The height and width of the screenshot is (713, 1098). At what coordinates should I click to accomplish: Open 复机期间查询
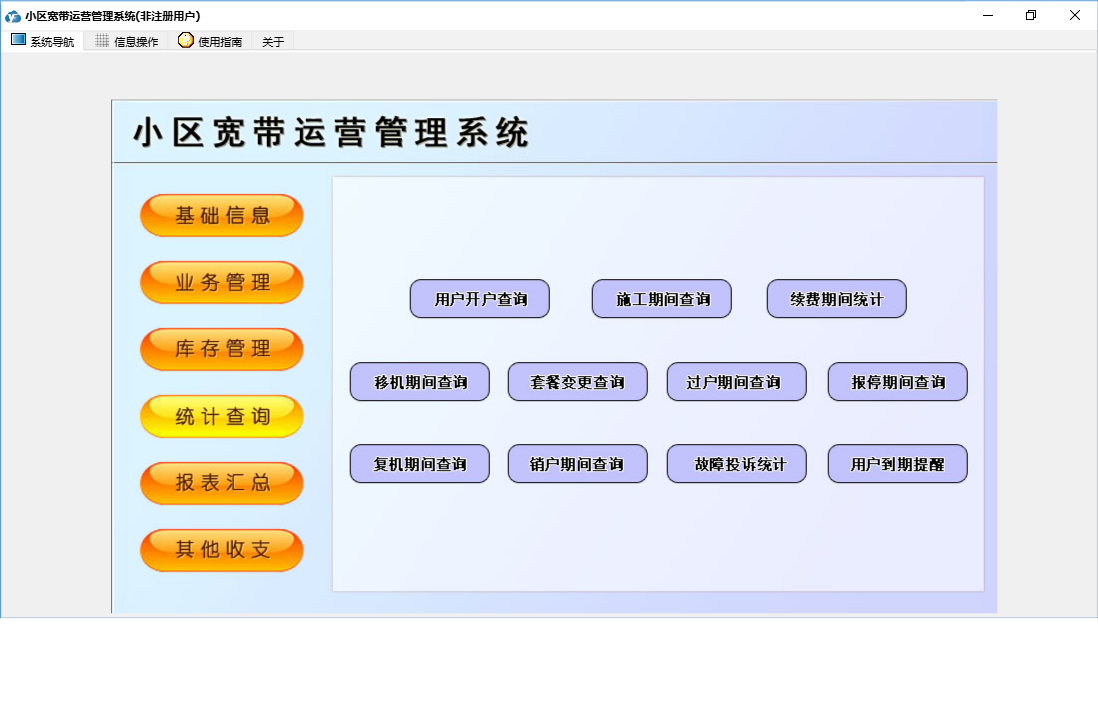pyautogui.click(x=420, y=464)
